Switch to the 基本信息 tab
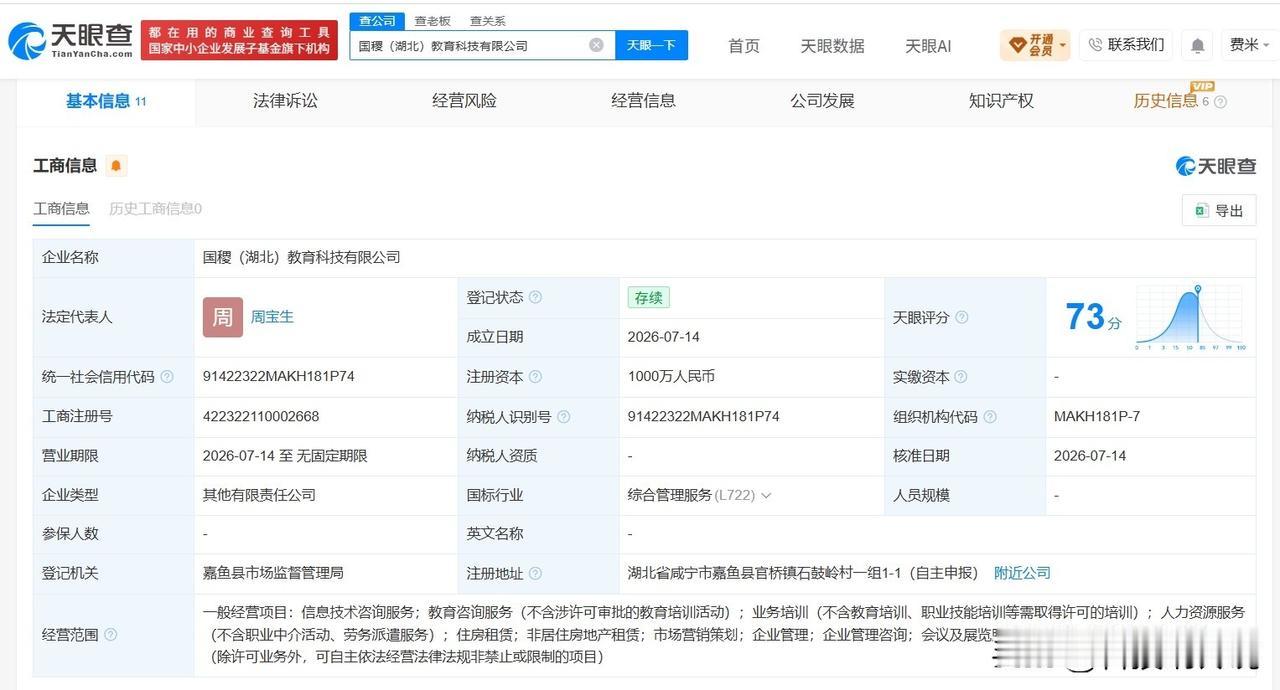This screenshot has height=690, width=1280. point(106,101)
